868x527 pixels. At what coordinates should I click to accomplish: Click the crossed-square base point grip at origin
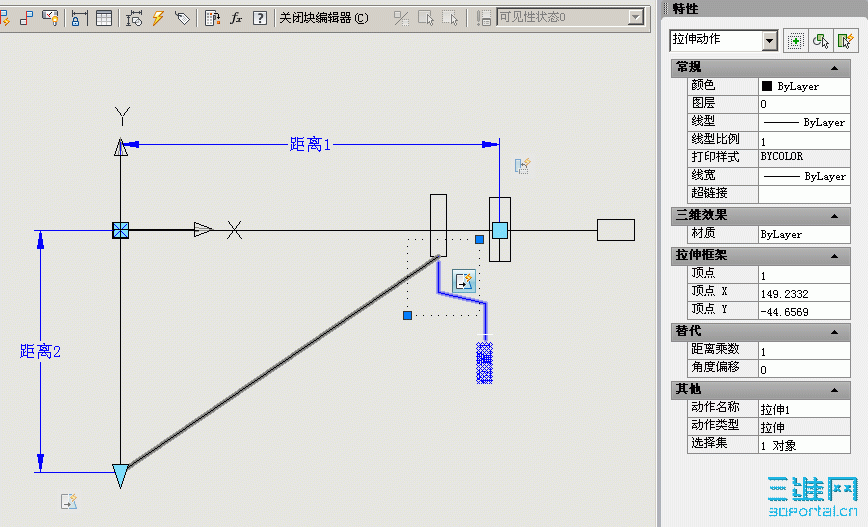(x=121, y=230)
